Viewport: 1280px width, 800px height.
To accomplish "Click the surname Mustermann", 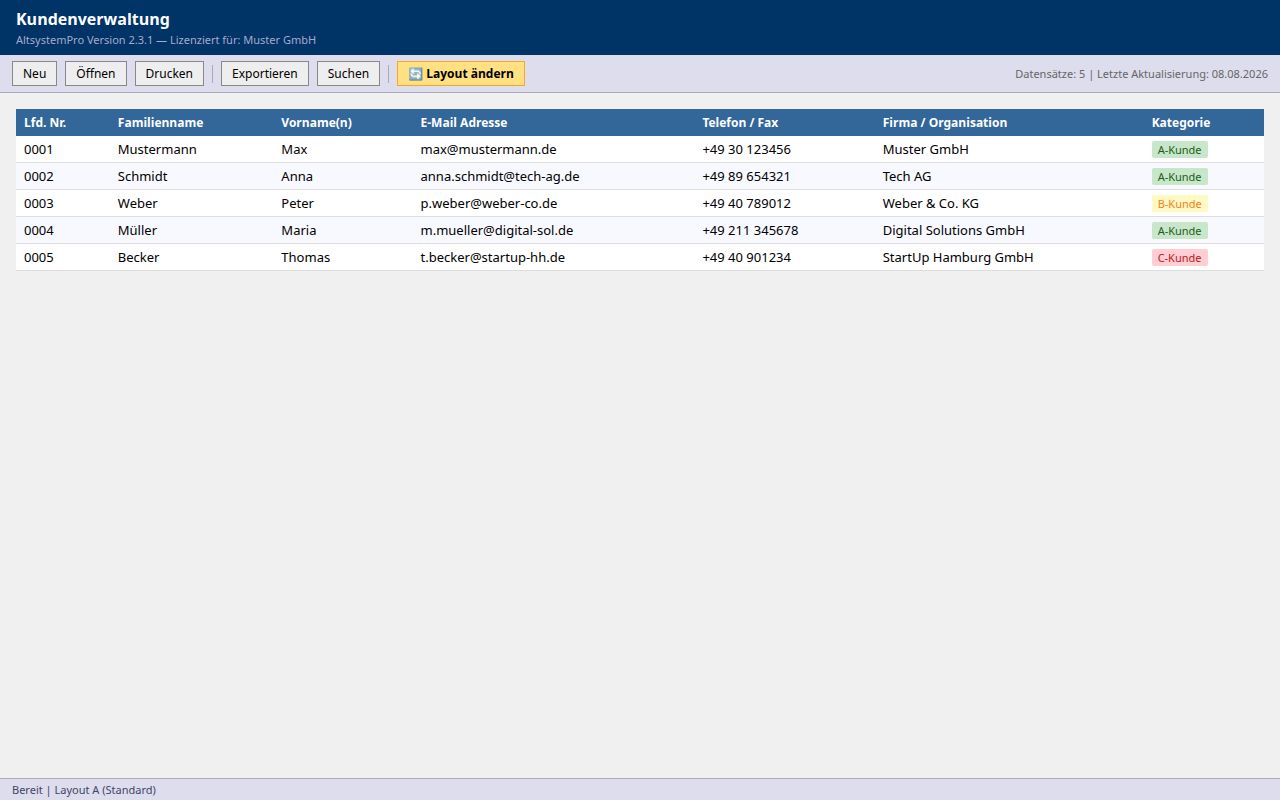I will point(157,149).
